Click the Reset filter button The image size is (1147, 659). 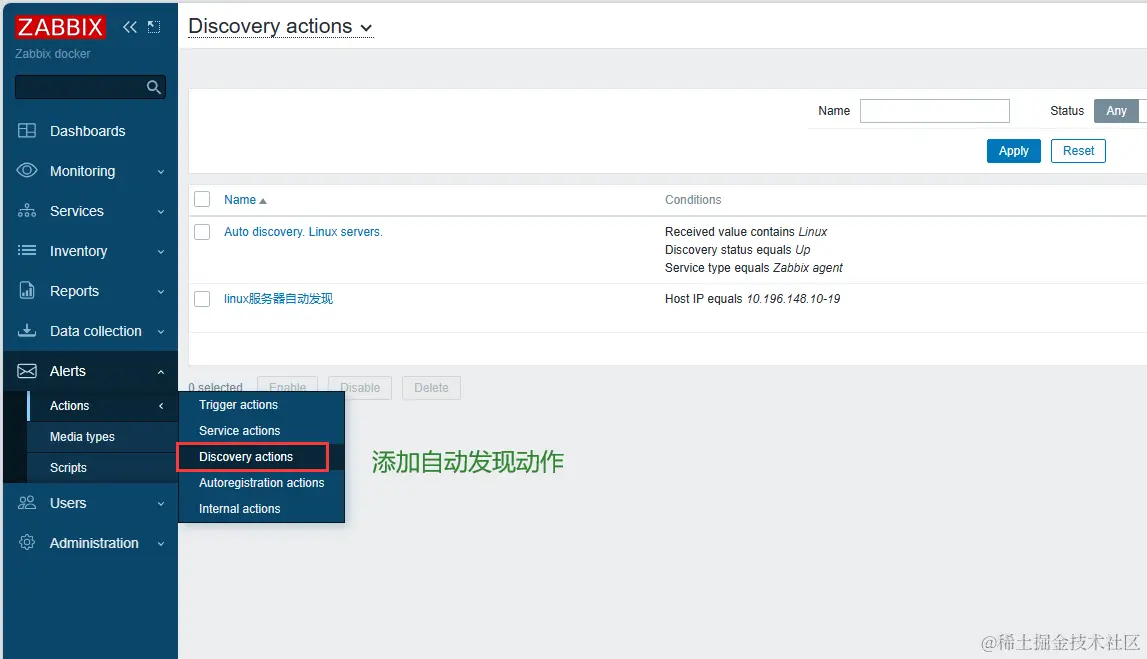(x=1078, y=151)
